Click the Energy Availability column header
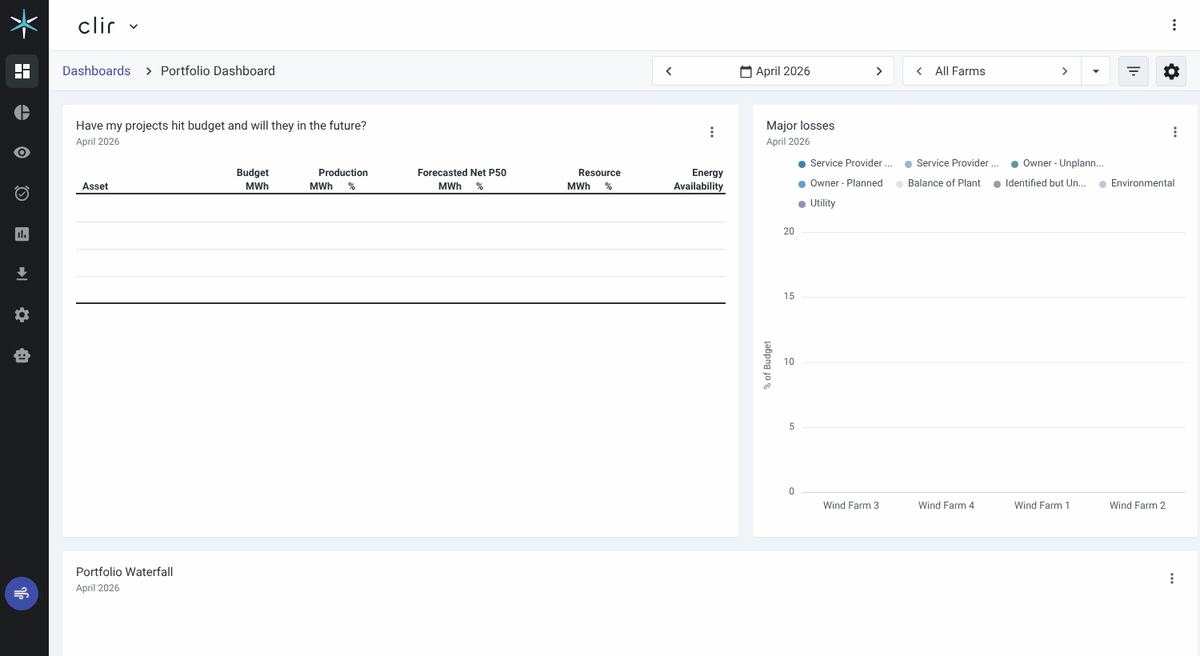 click(x=698, y=179)
